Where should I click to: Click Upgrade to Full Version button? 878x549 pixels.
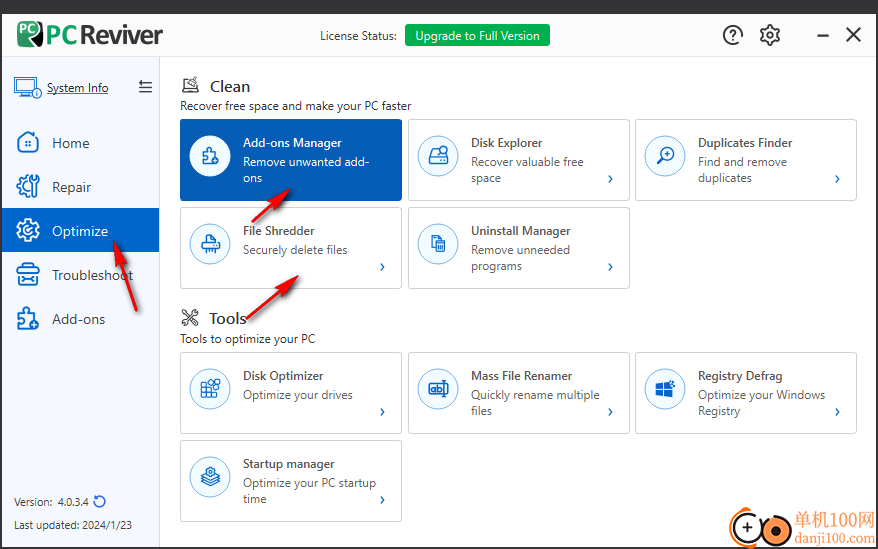pyautogui.click(x=477, y=35)
